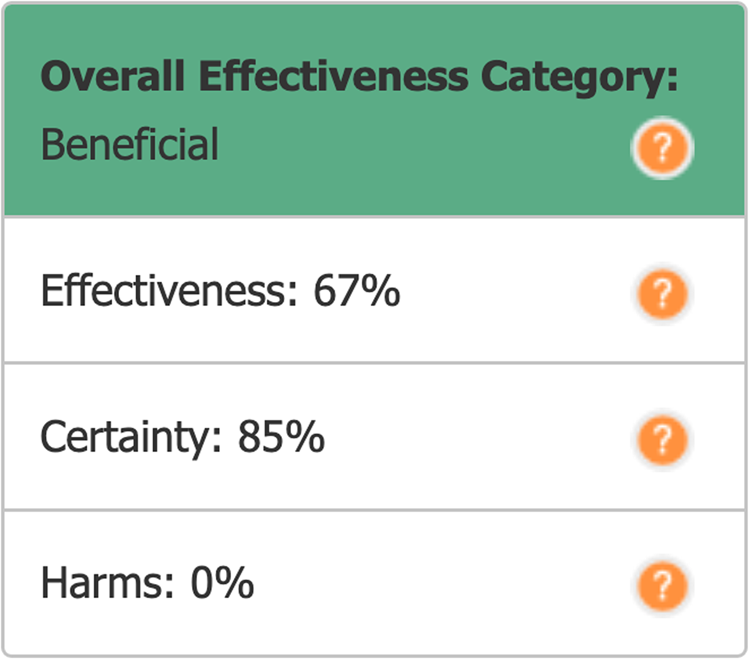
Task: Click the 85% certainty value
Action: tap(281, 438)
